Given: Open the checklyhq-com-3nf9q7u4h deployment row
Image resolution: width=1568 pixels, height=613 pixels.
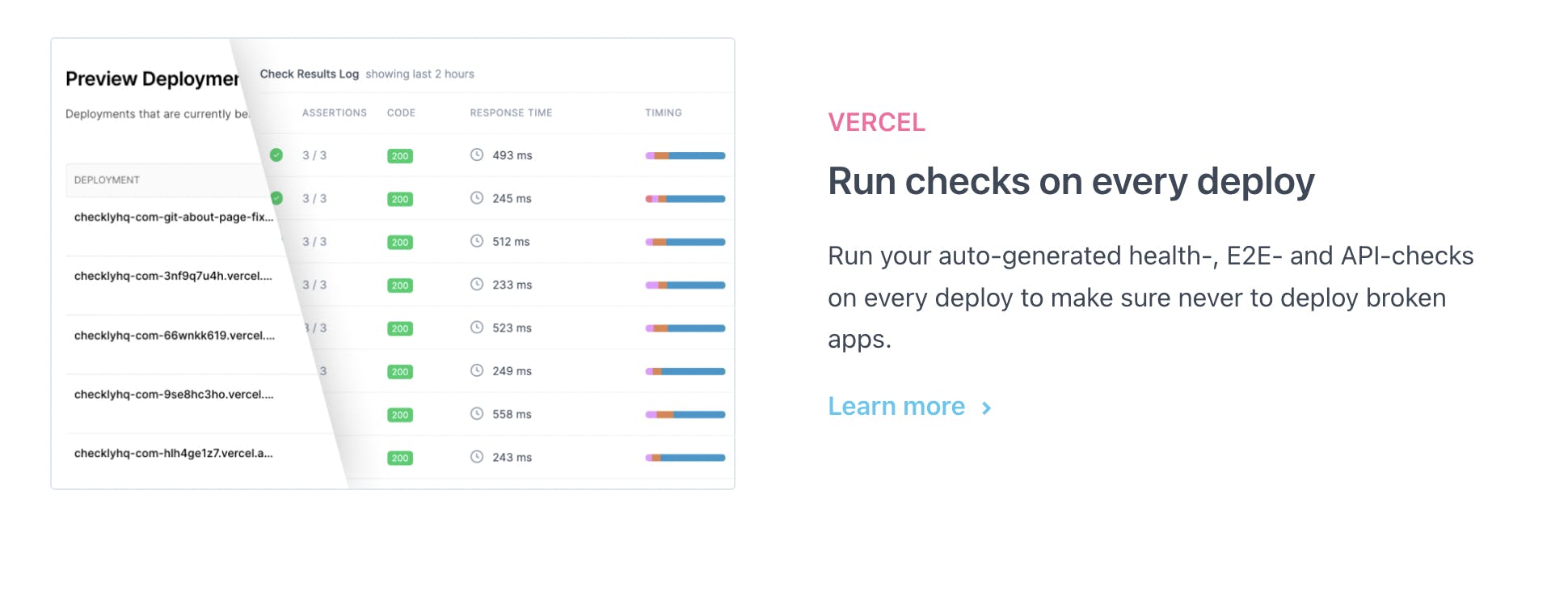Looking at the screenshot, I should [x=173, y=276].
